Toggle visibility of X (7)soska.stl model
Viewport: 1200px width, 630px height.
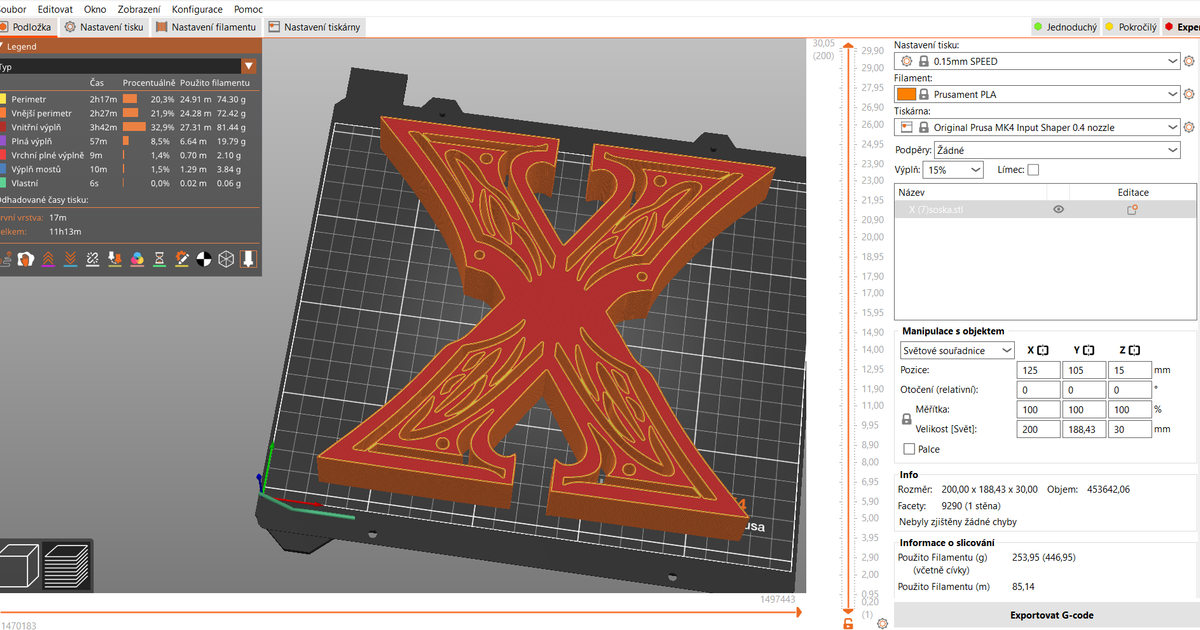coord(1058,209)
